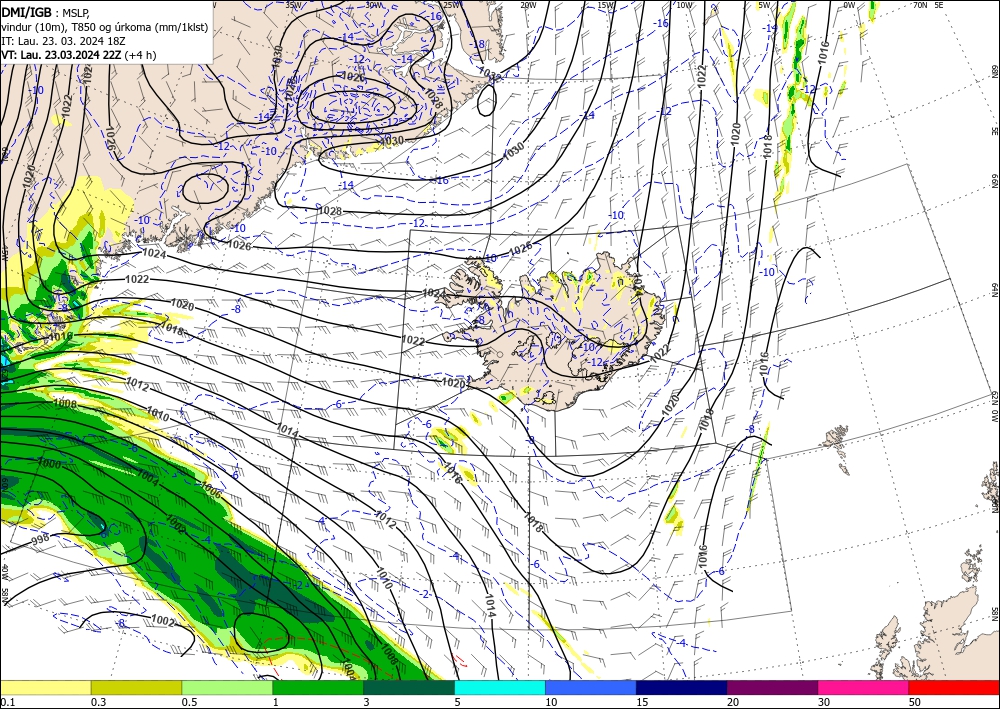Select the red 50+ legend swatch
Screen dimensions: 1000x709
(x=954, y=687)
